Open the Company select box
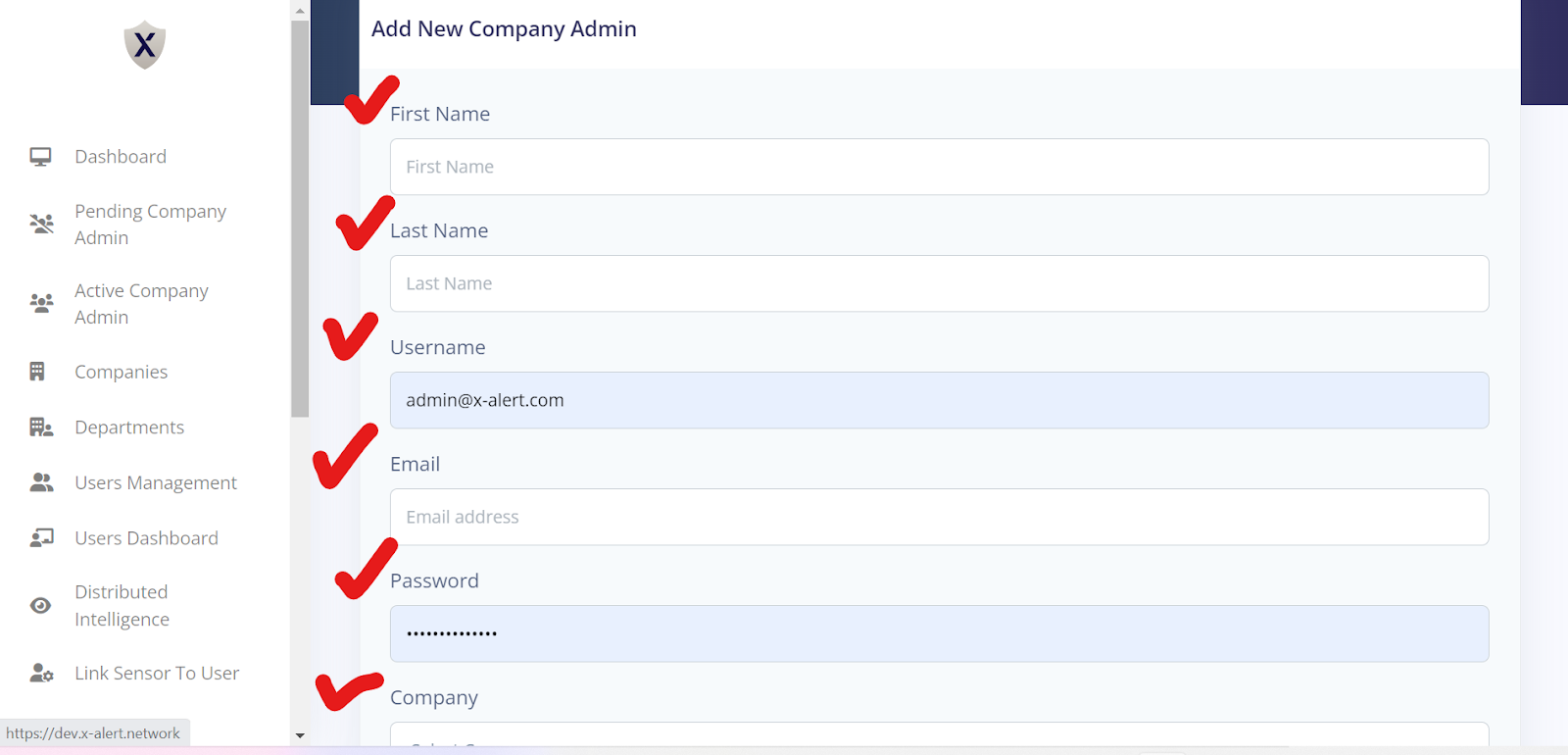The width and height of the screenshot is (1568, 755). pos(939,734)
